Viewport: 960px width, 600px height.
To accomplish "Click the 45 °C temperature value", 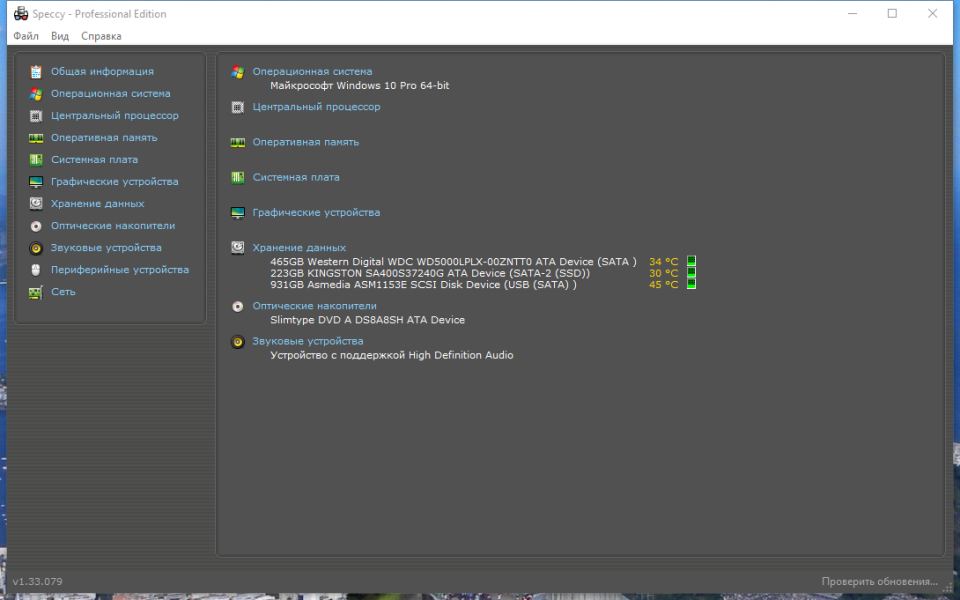I will point(664,285).
